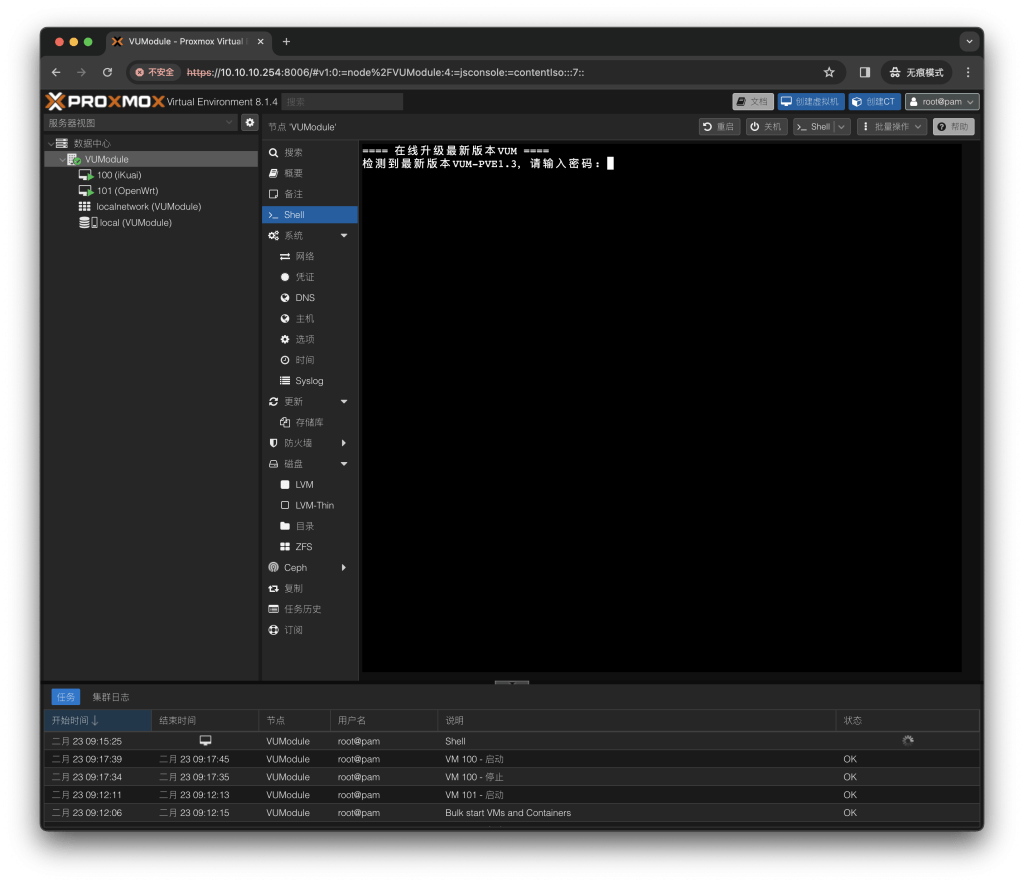The image size is (1024, 884).
Task: Select the 100 (iKuai) virtual machine
Action: [118, 175]
